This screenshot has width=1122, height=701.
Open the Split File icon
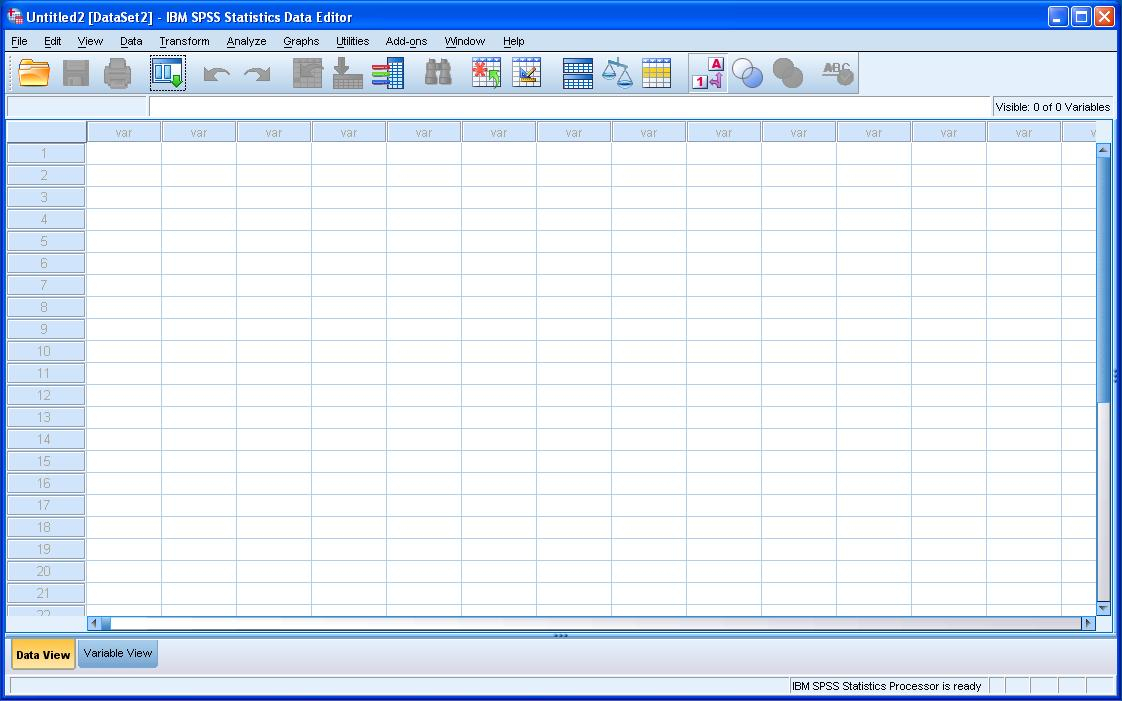click(x=576, y=72)
